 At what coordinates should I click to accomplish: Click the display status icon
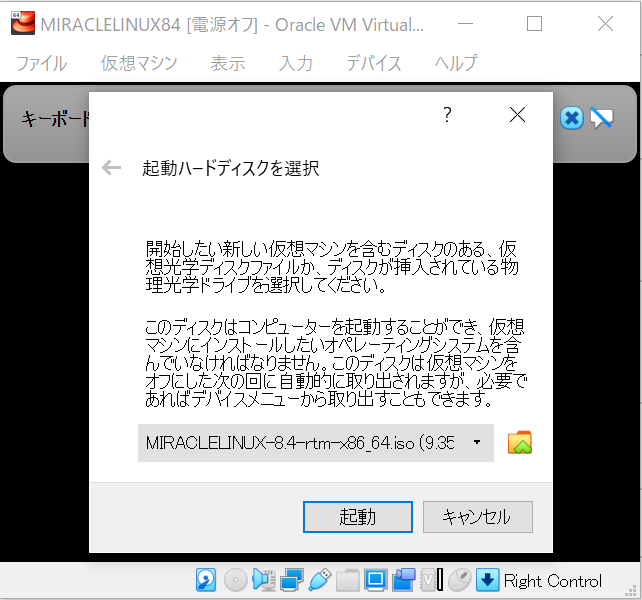point(375,580)
